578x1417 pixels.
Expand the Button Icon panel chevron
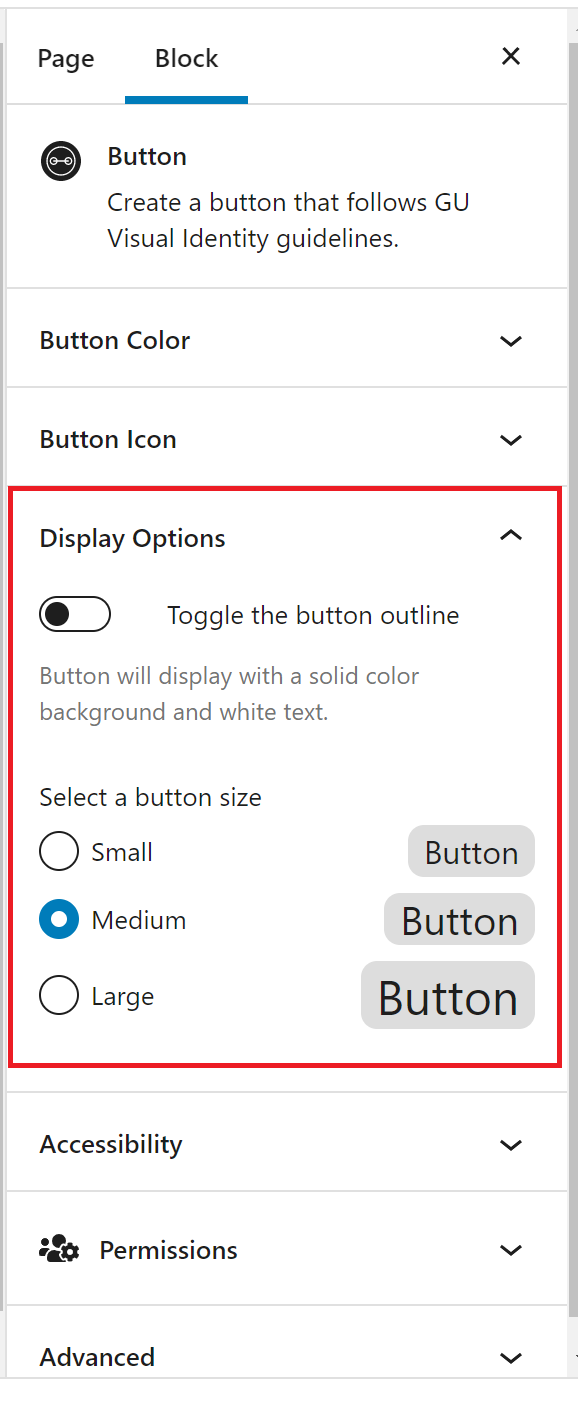511,440
